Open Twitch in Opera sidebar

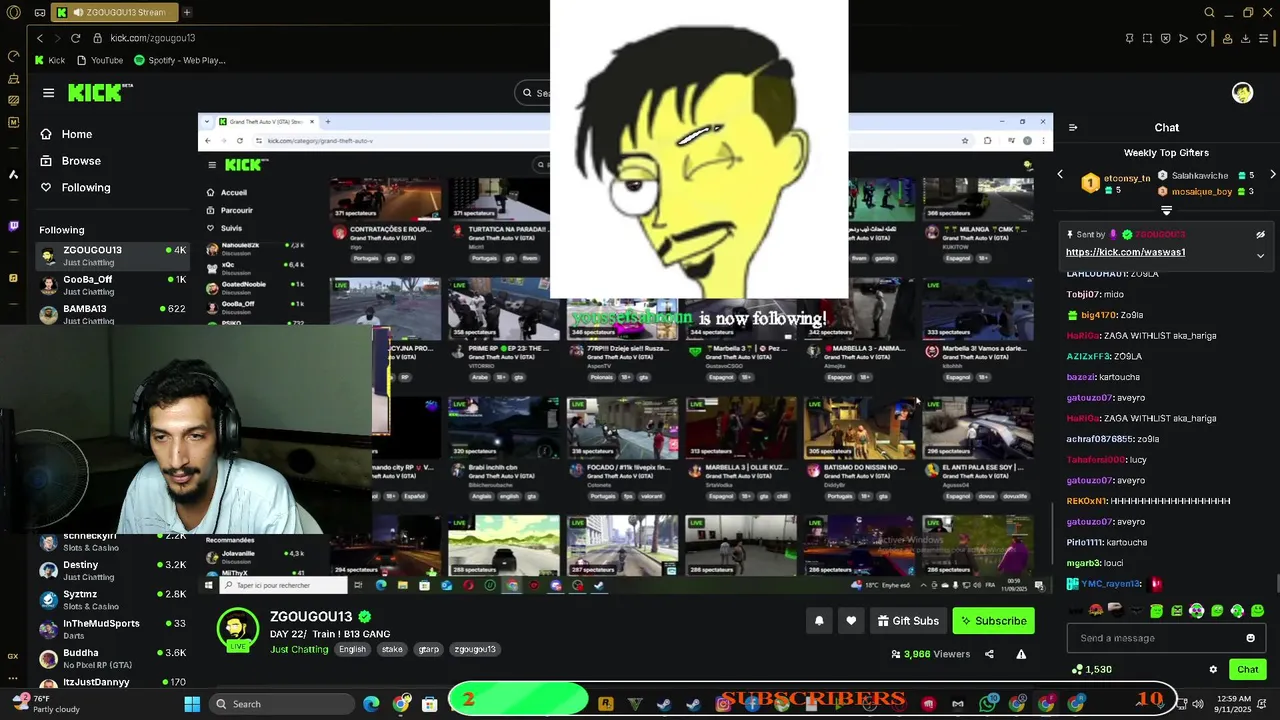point(13,226)
